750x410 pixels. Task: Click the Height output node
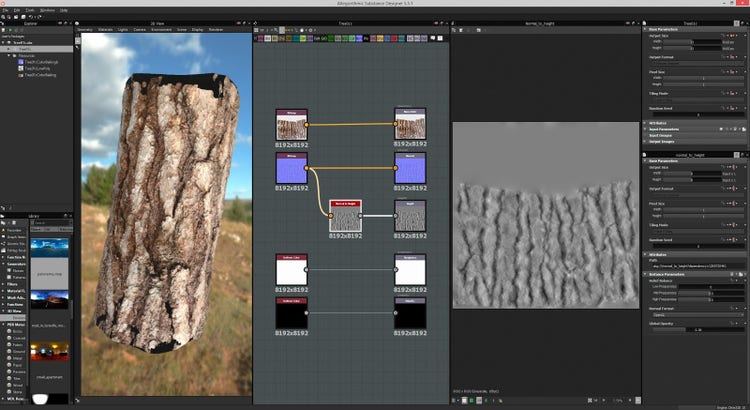(409, 217)
